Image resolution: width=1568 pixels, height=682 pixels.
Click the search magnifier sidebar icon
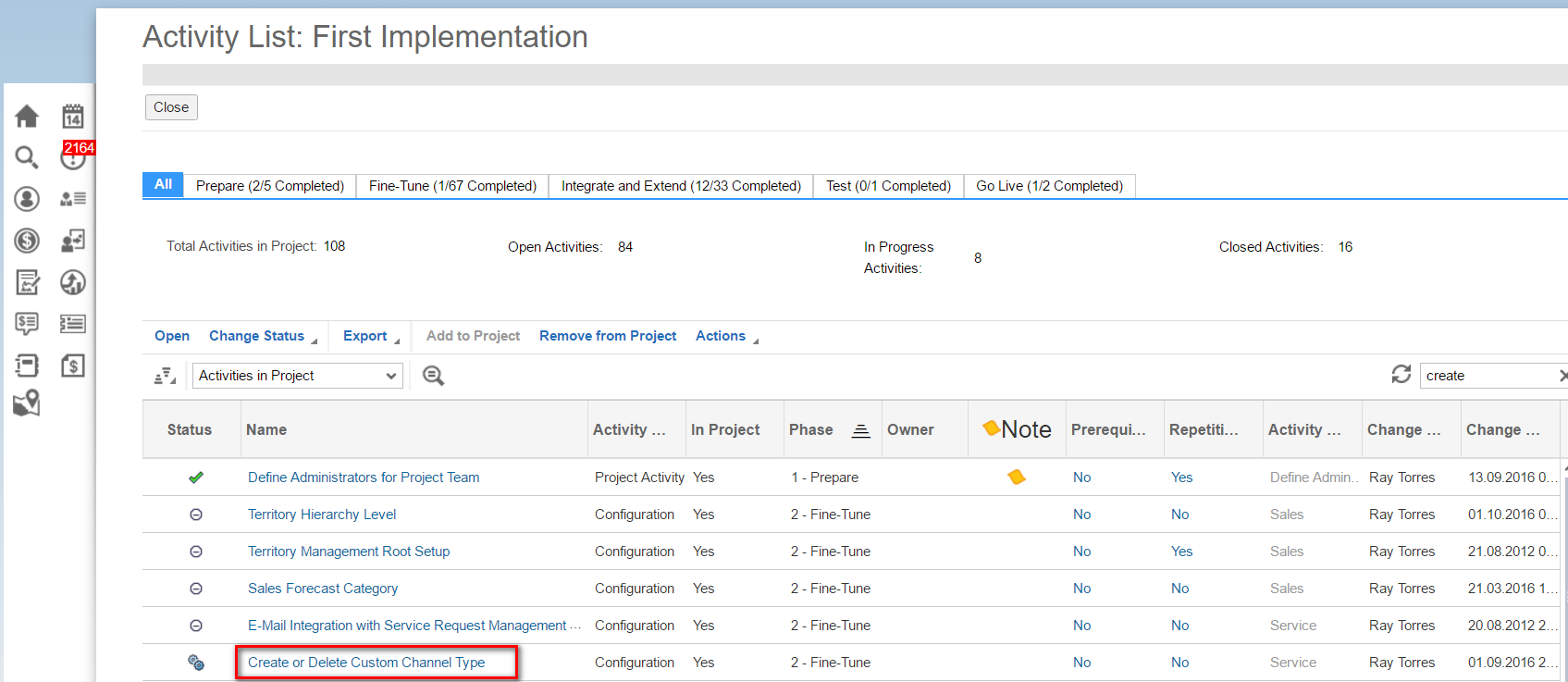point(27,158)
